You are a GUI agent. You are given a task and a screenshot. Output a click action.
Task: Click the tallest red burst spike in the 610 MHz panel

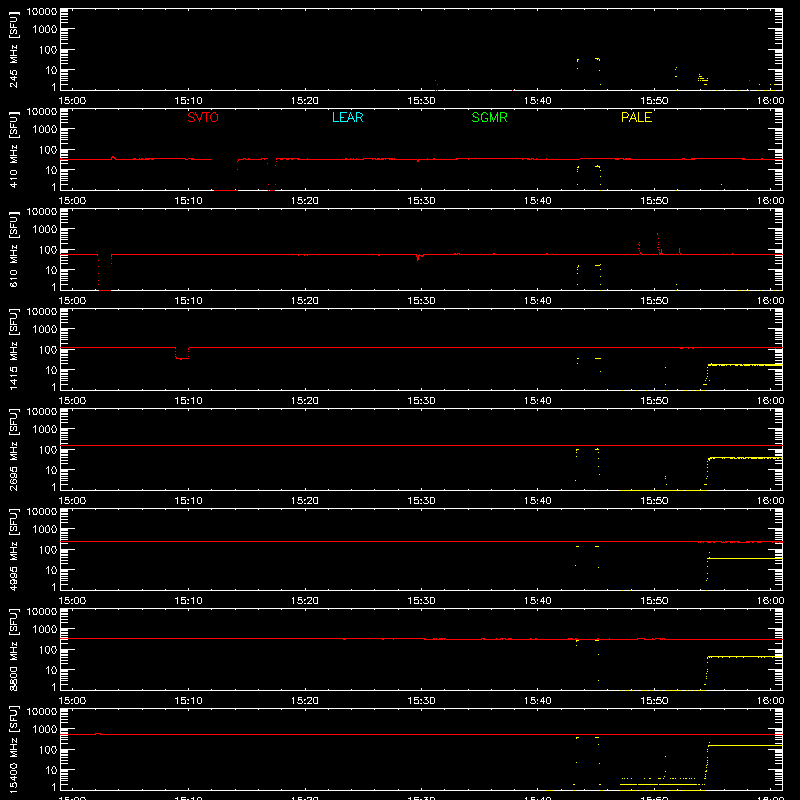658,243
